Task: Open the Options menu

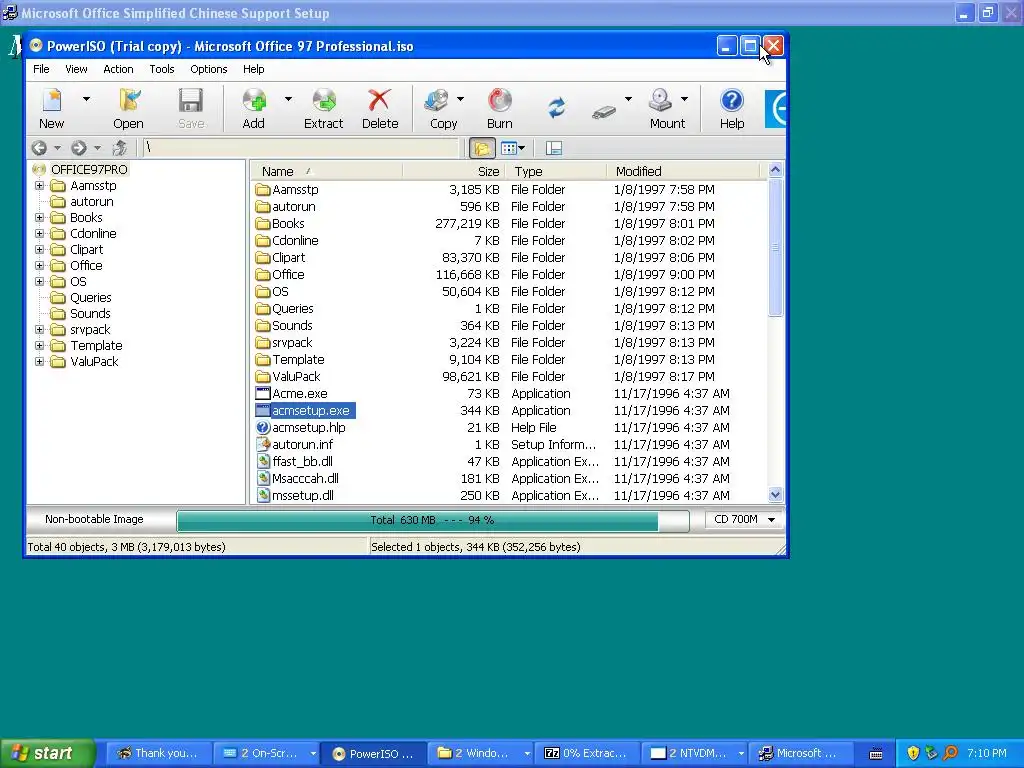Action: 209,69
